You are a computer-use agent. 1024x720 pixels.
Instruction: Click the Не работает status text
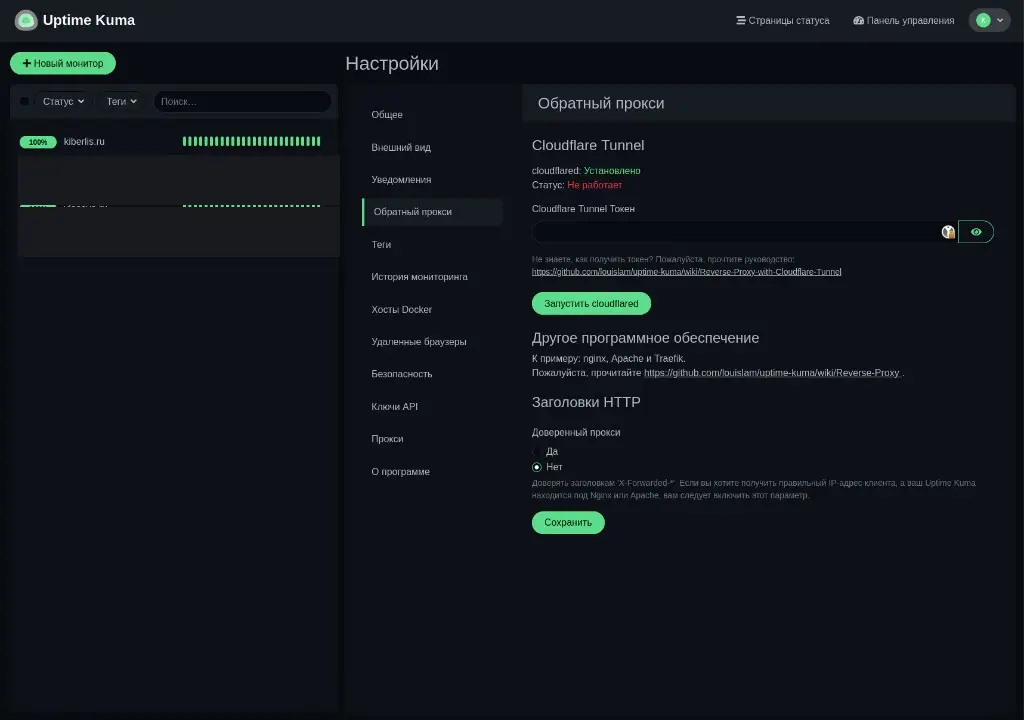coord(594,185)
